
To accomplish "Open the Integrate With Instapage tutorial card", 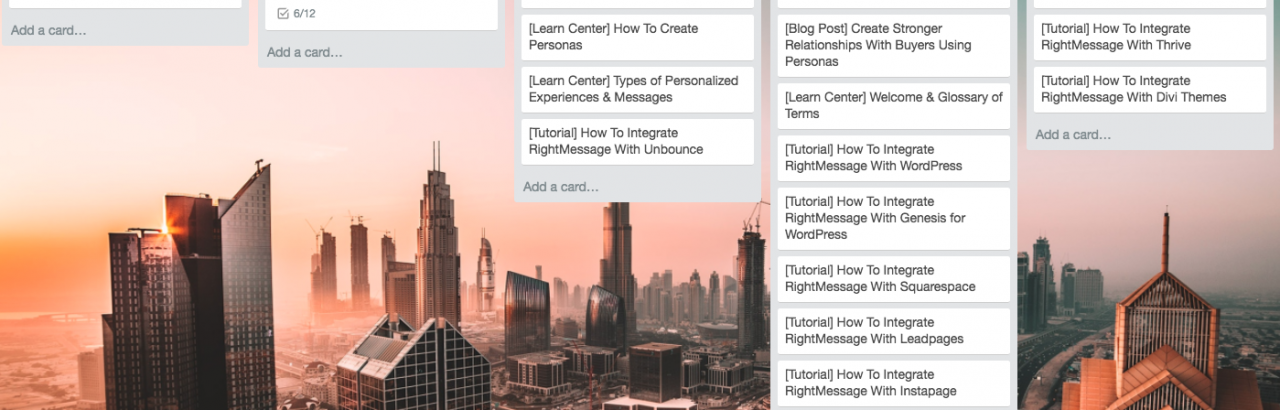I will 893,382.
